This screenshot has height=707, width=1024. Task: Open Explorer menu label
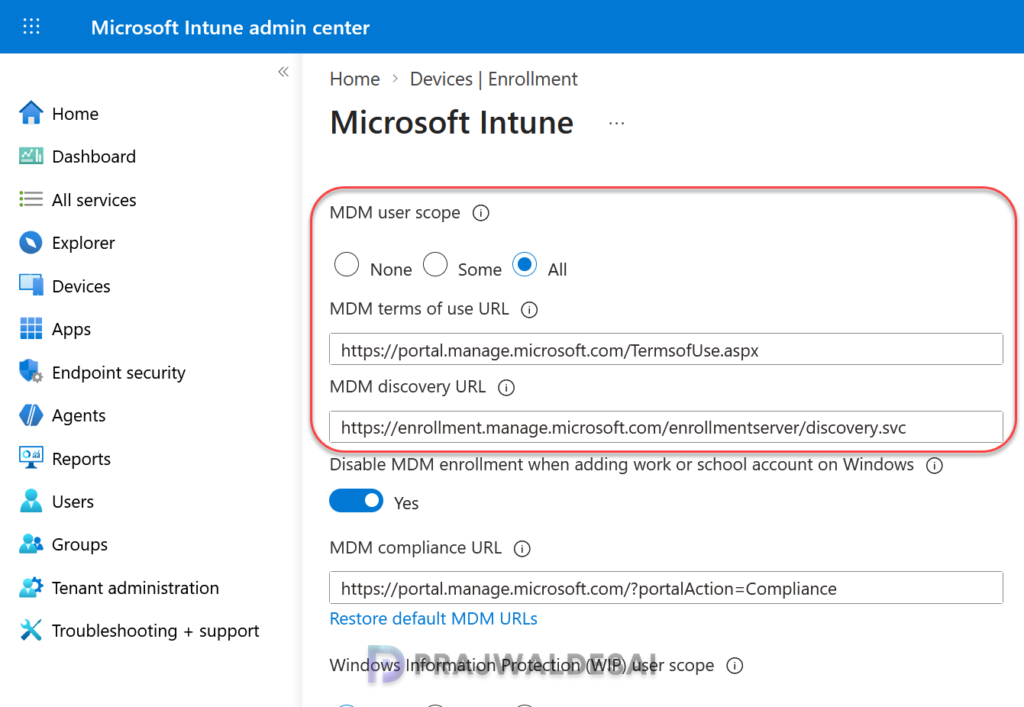click(83, 243)
